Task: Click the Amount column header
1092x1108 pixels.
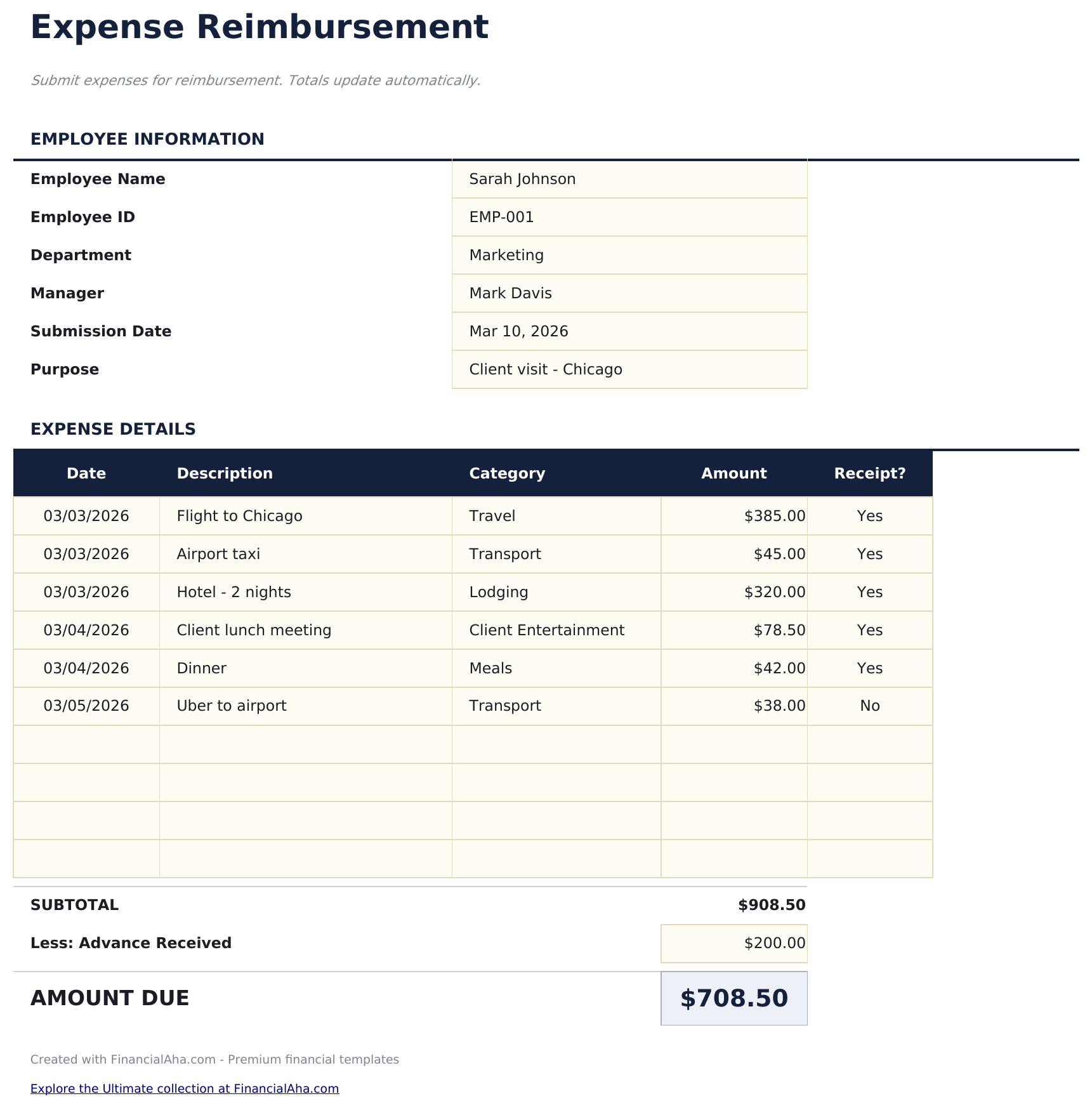Action: tap(733, 473)
